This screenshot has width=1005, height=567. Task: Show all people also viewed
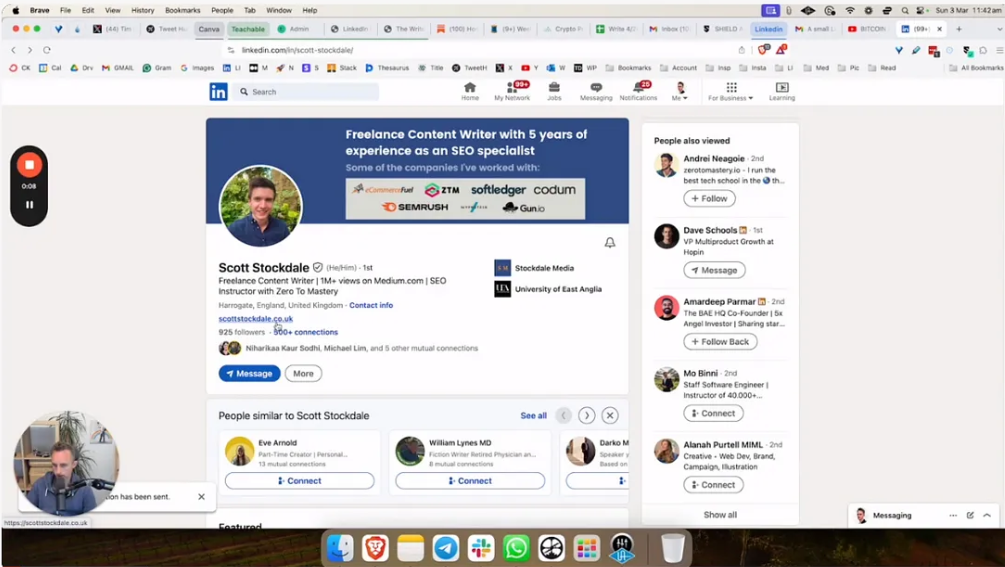click(x=720, y=514)
